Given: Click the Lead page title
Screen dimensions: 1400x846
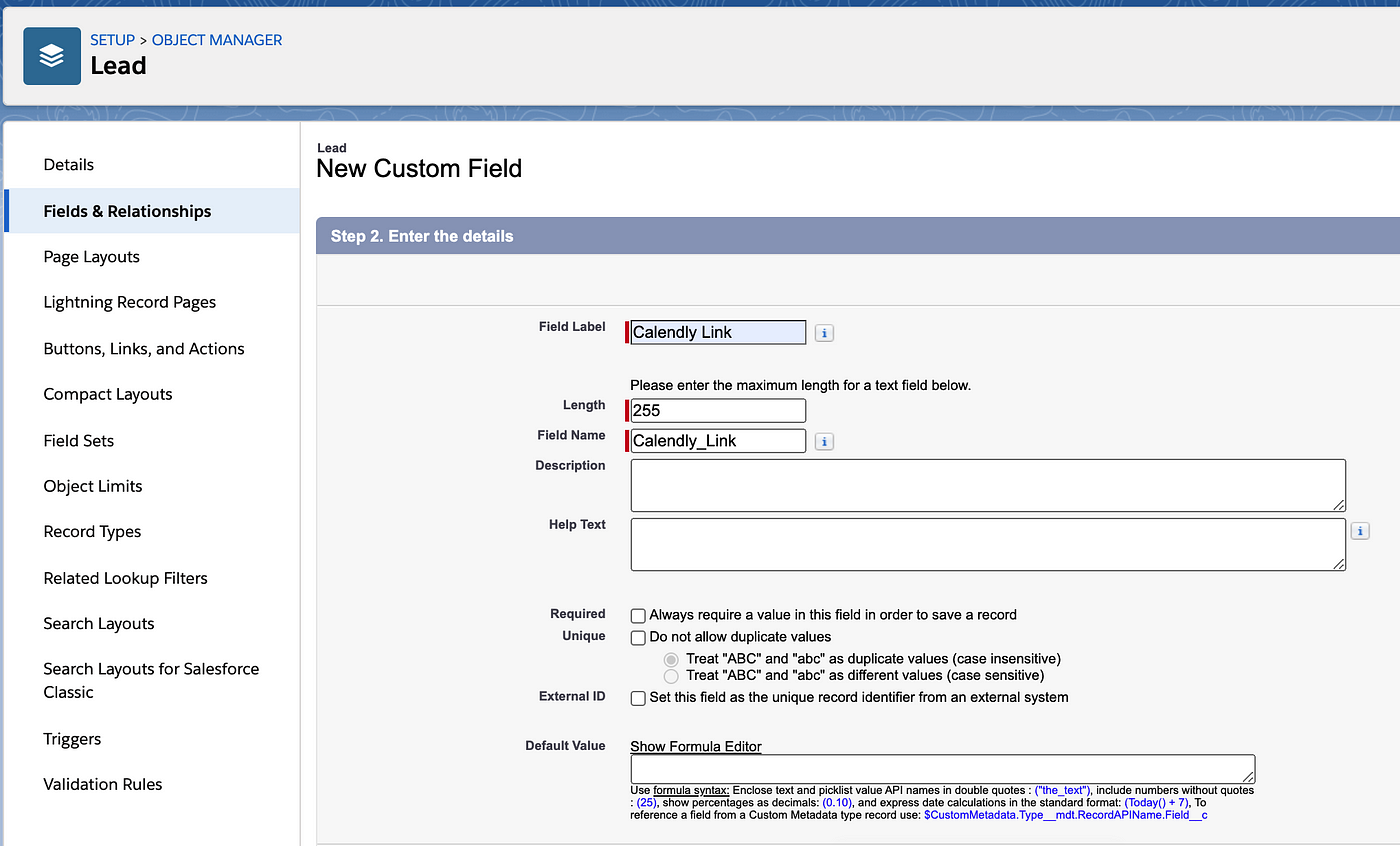Looking at the screenshot, I should pos(118,66).
